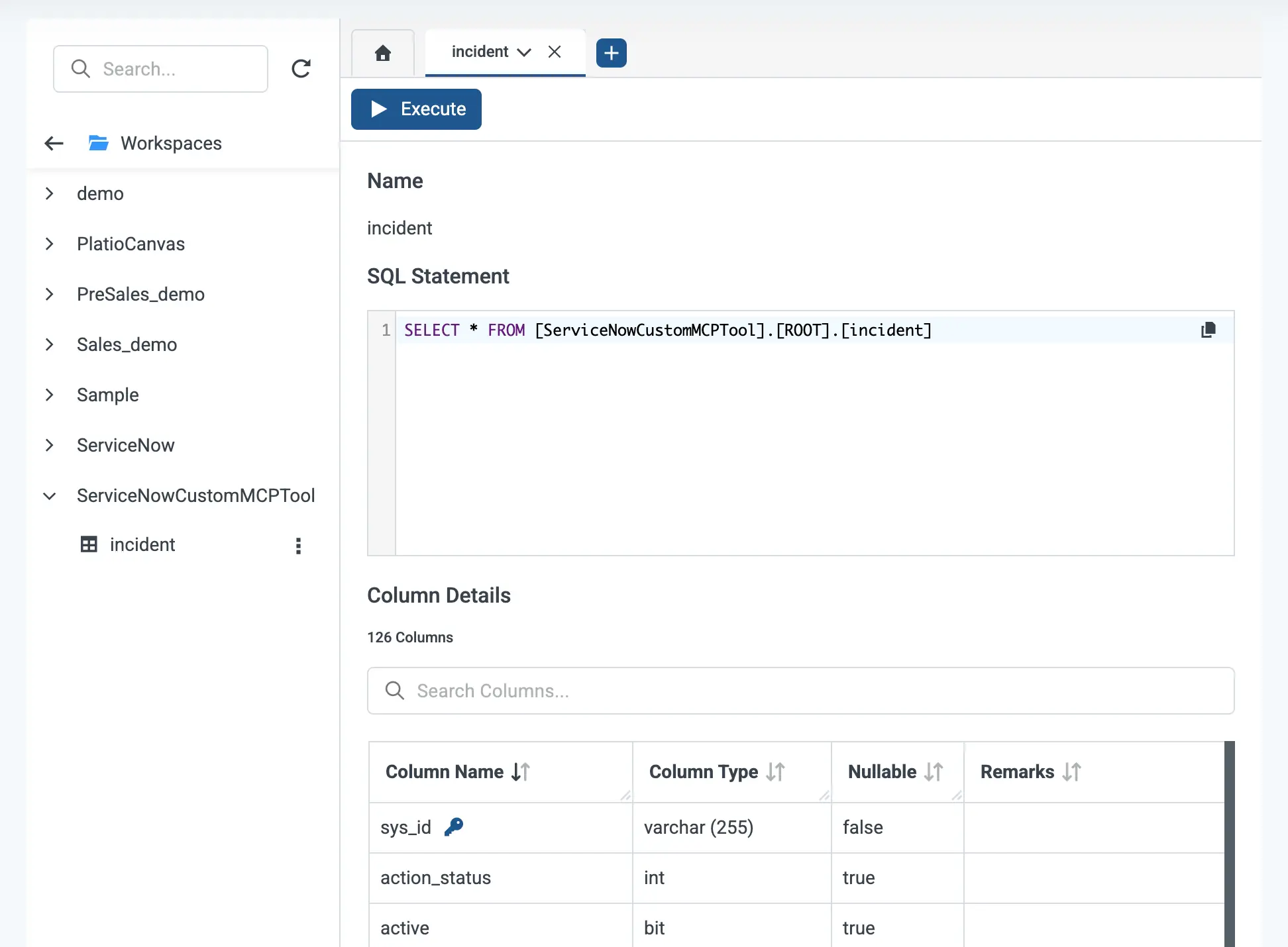Click the back arrow next to Workspaces
Screen dimensions: 1288x947
point(54,143)
